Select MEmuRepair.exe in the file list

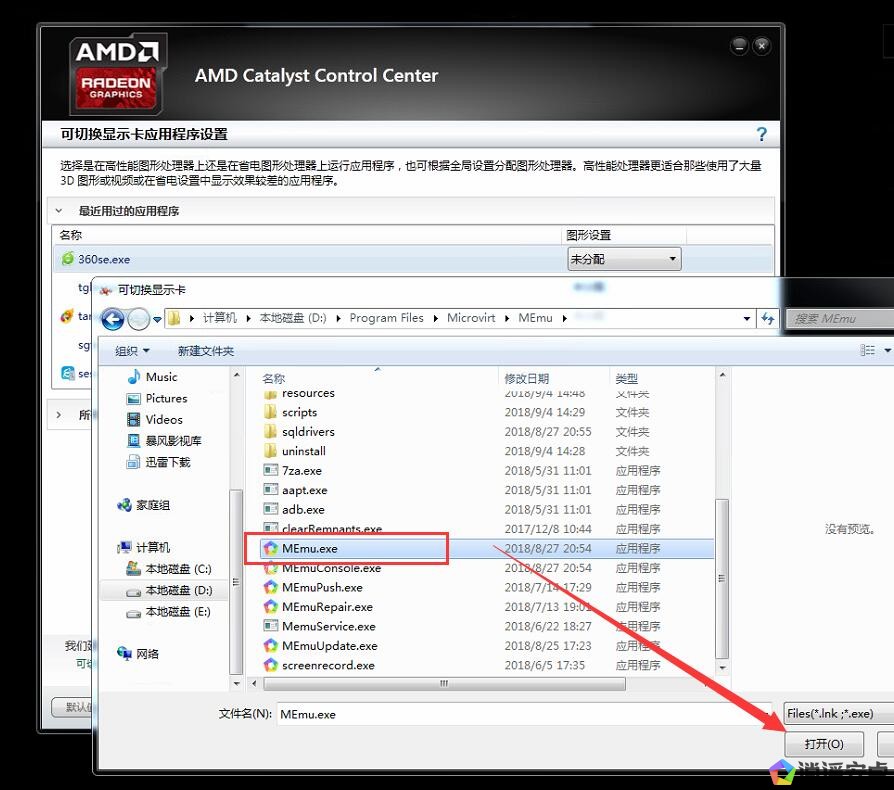[x=327, y=607]
